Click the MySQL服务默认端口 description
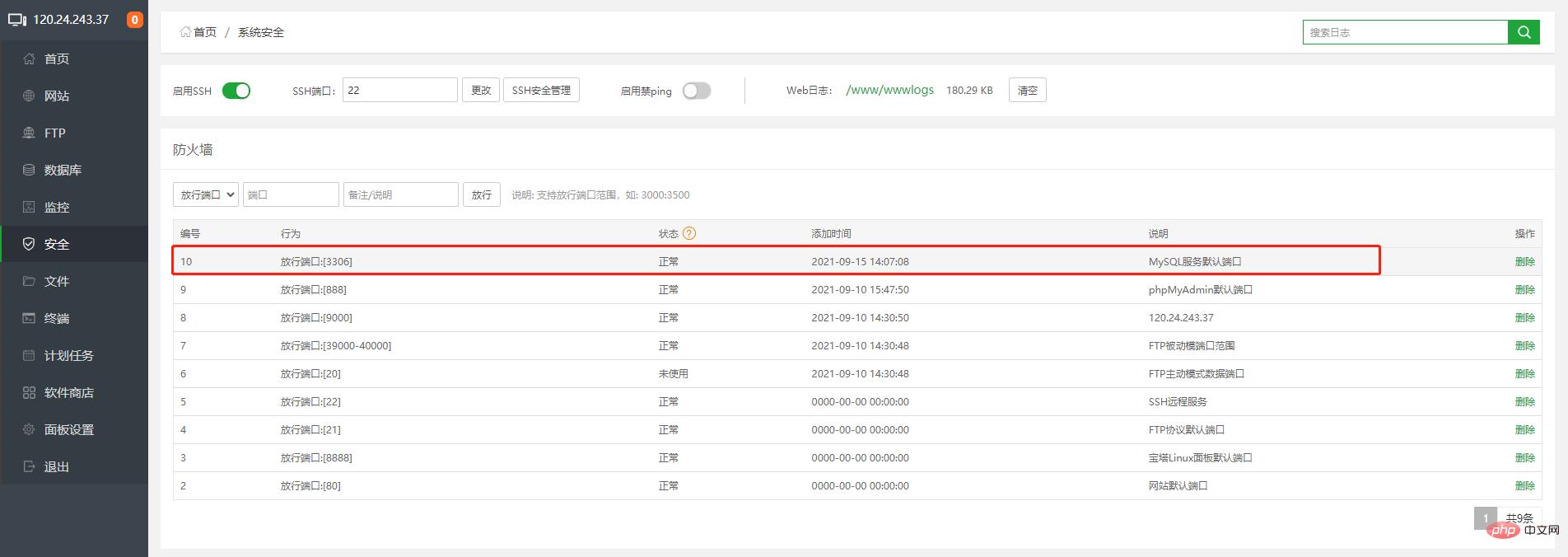The width and height of the screenshot is (1568, 557). point(1195,261)
